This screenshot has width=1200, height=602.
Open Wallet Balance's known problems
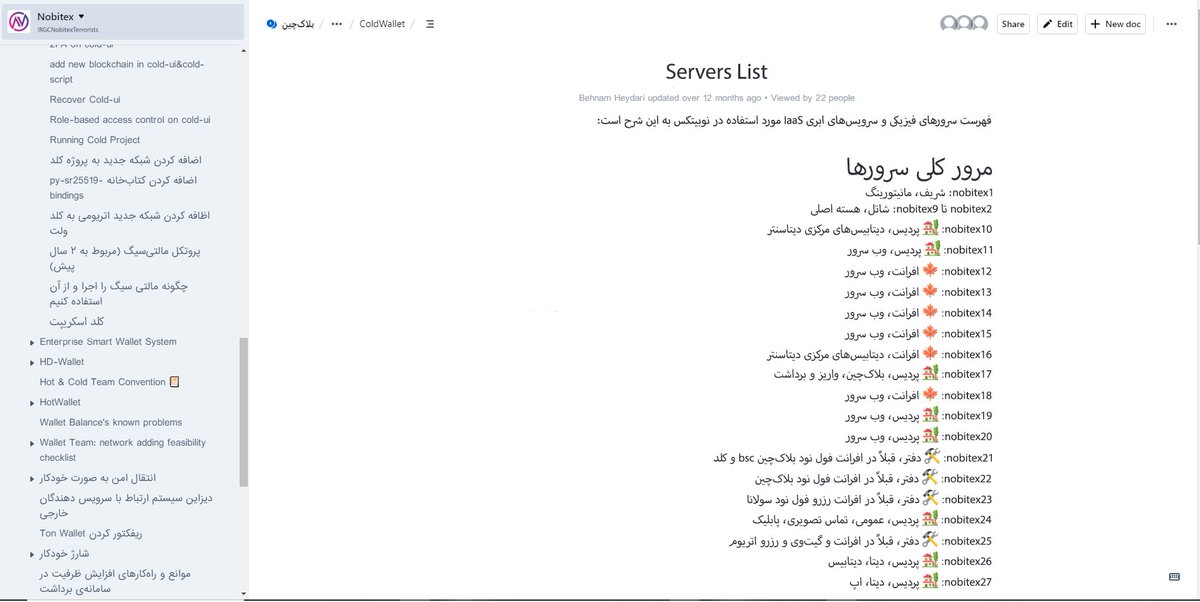coord(111,422)
